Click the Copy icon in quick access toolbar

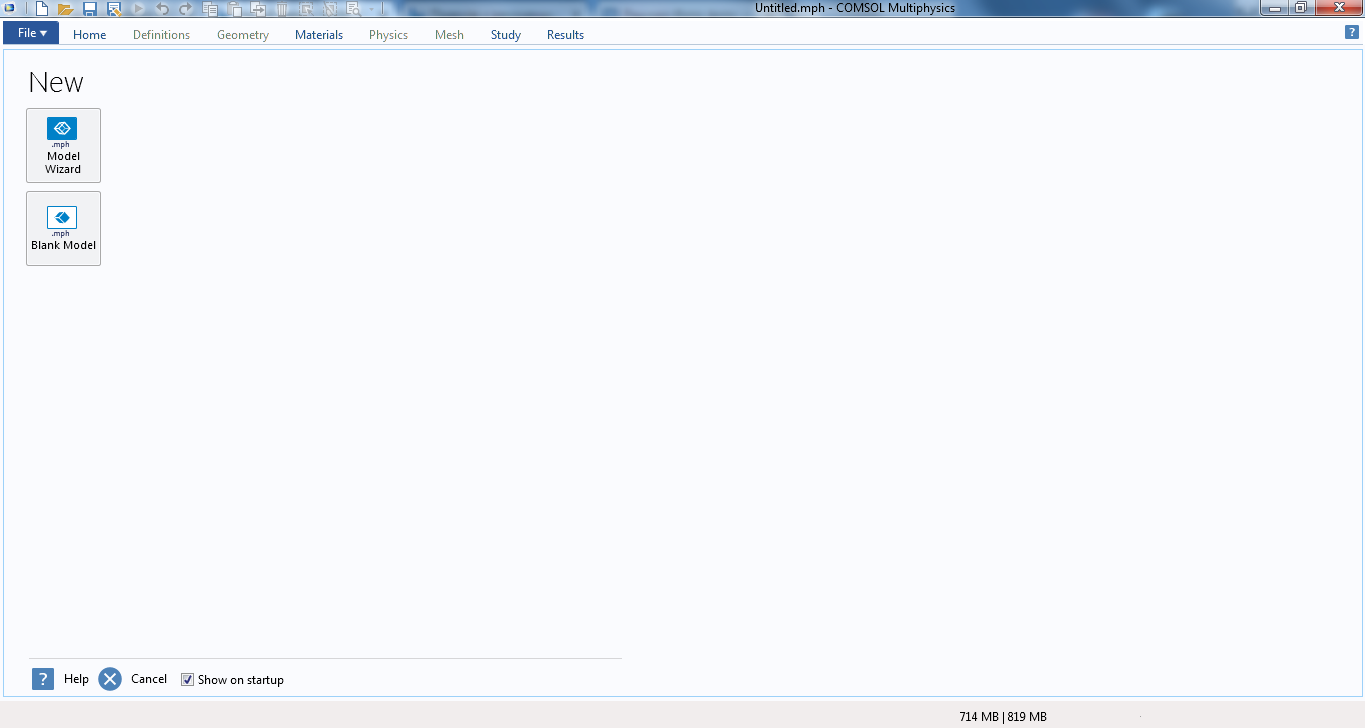(210, 9)
